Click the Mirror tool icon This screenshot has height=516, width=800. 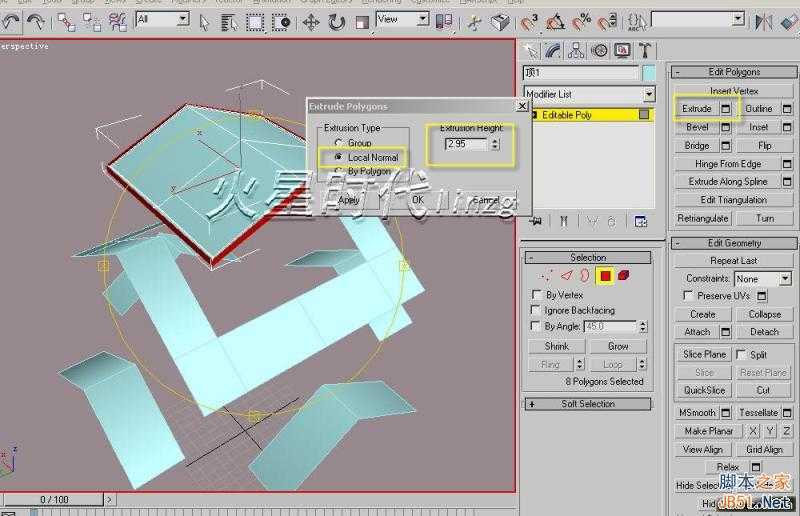tap(763, 22)
